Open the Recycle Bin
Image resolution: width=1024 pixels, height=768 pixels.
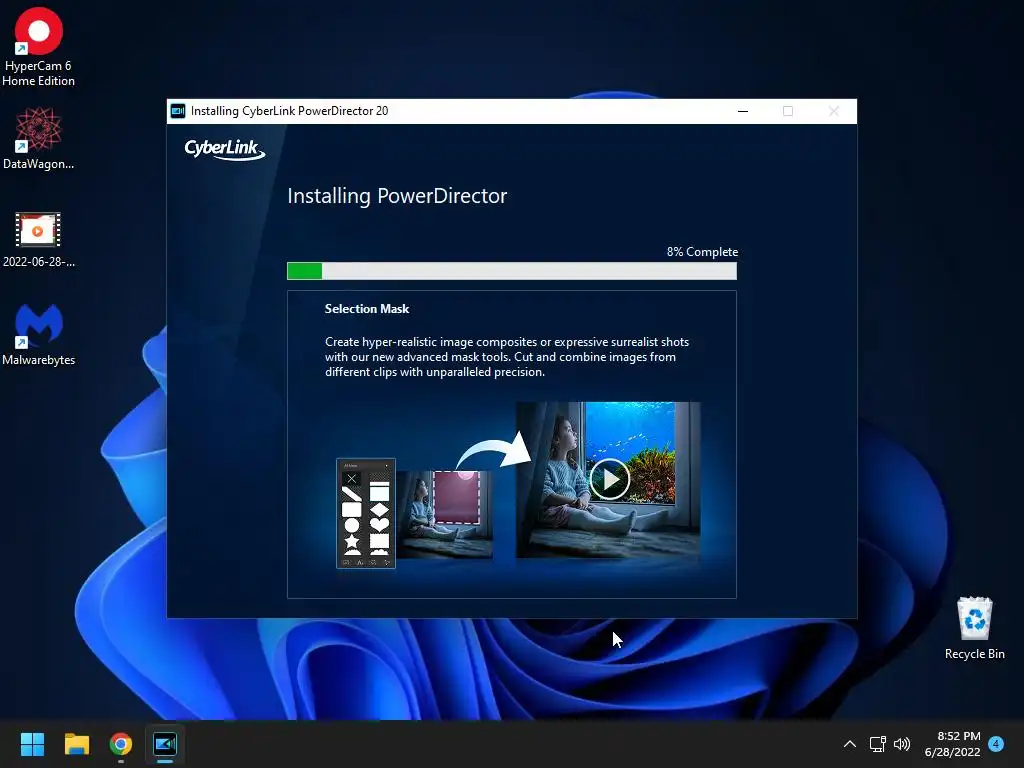pos(974,628)
